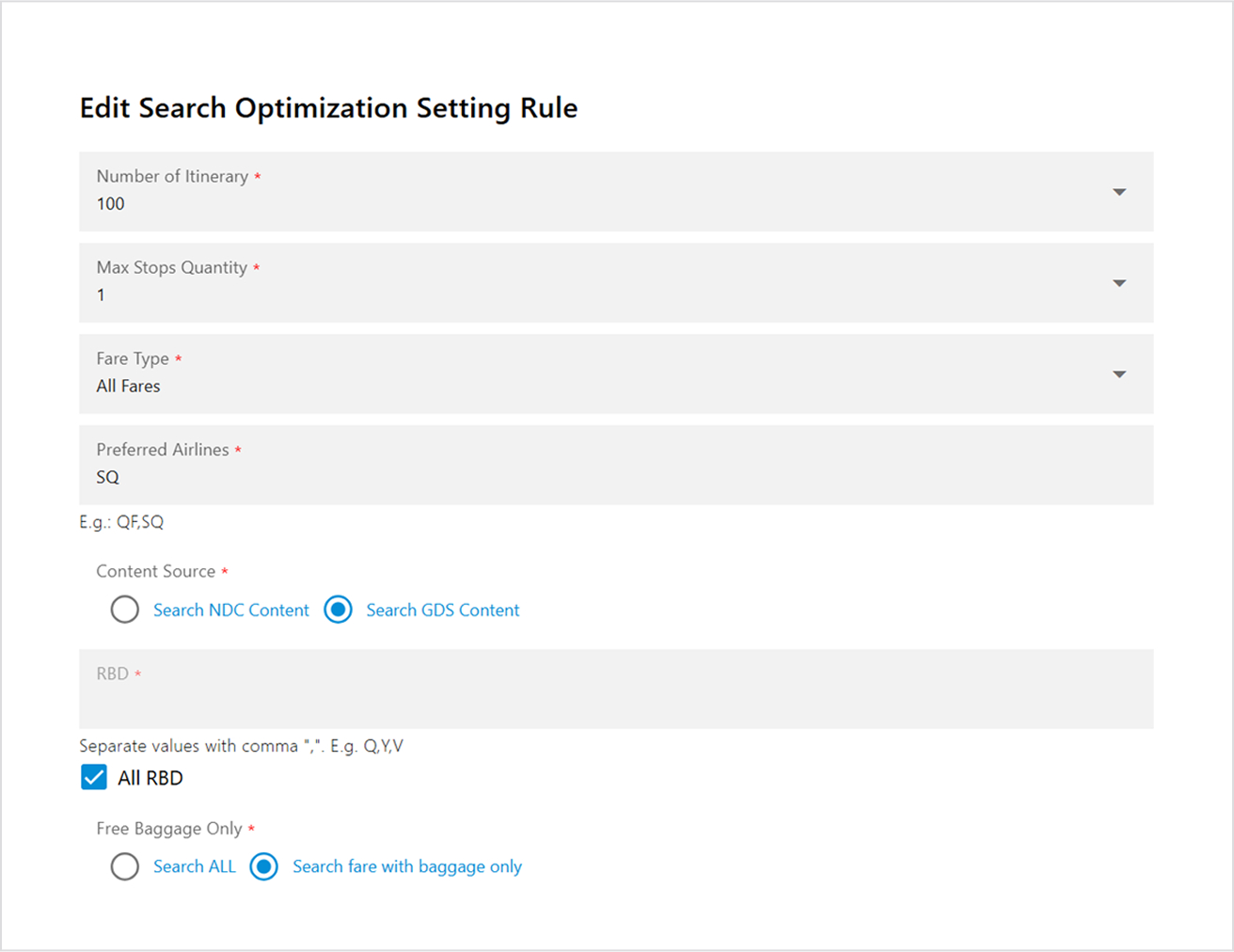Click the 'Search NDC Content' label text

(231, 611)
